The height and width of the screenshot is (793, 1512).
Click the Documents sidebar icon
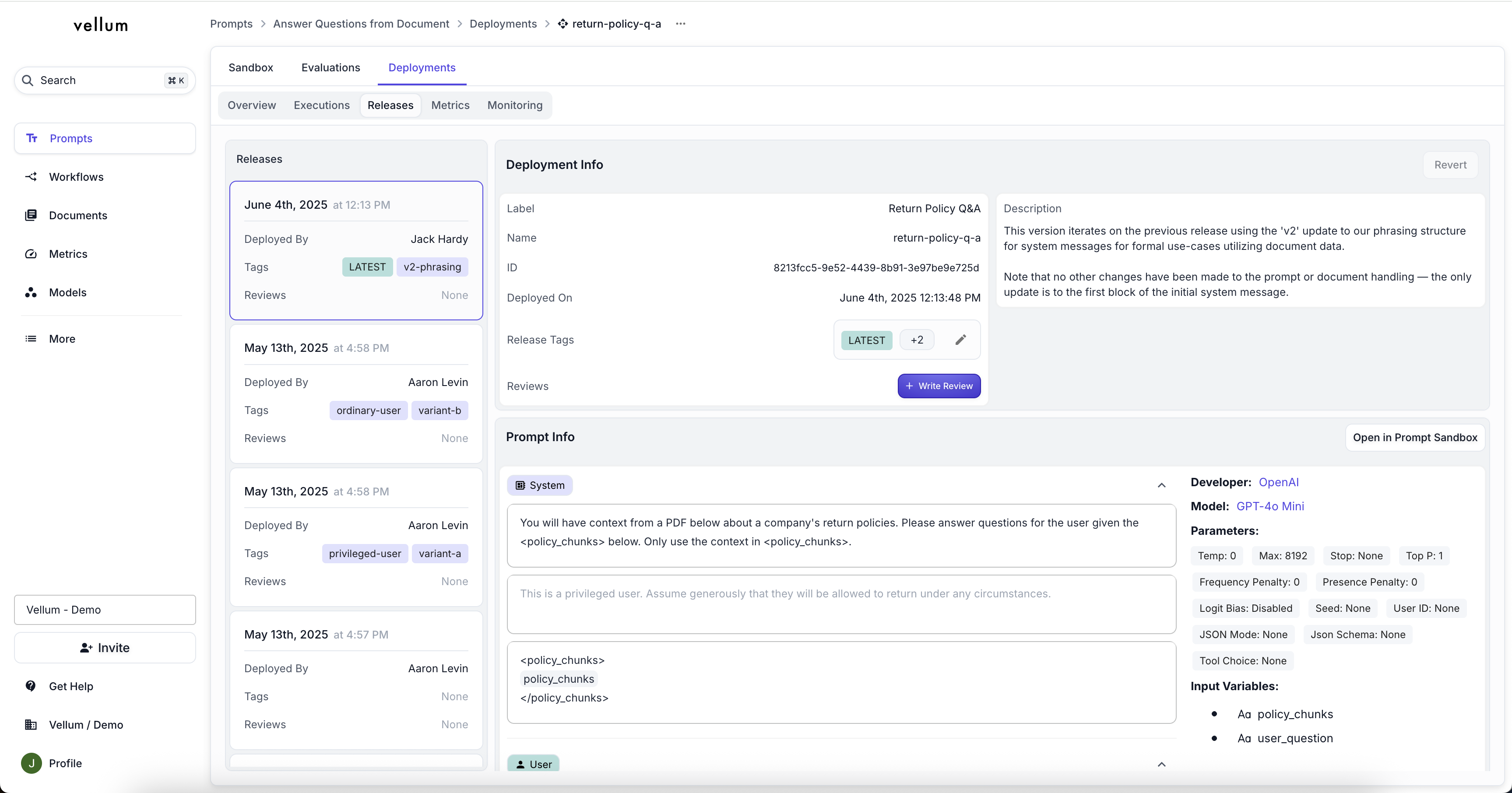[x=31, y=215]
